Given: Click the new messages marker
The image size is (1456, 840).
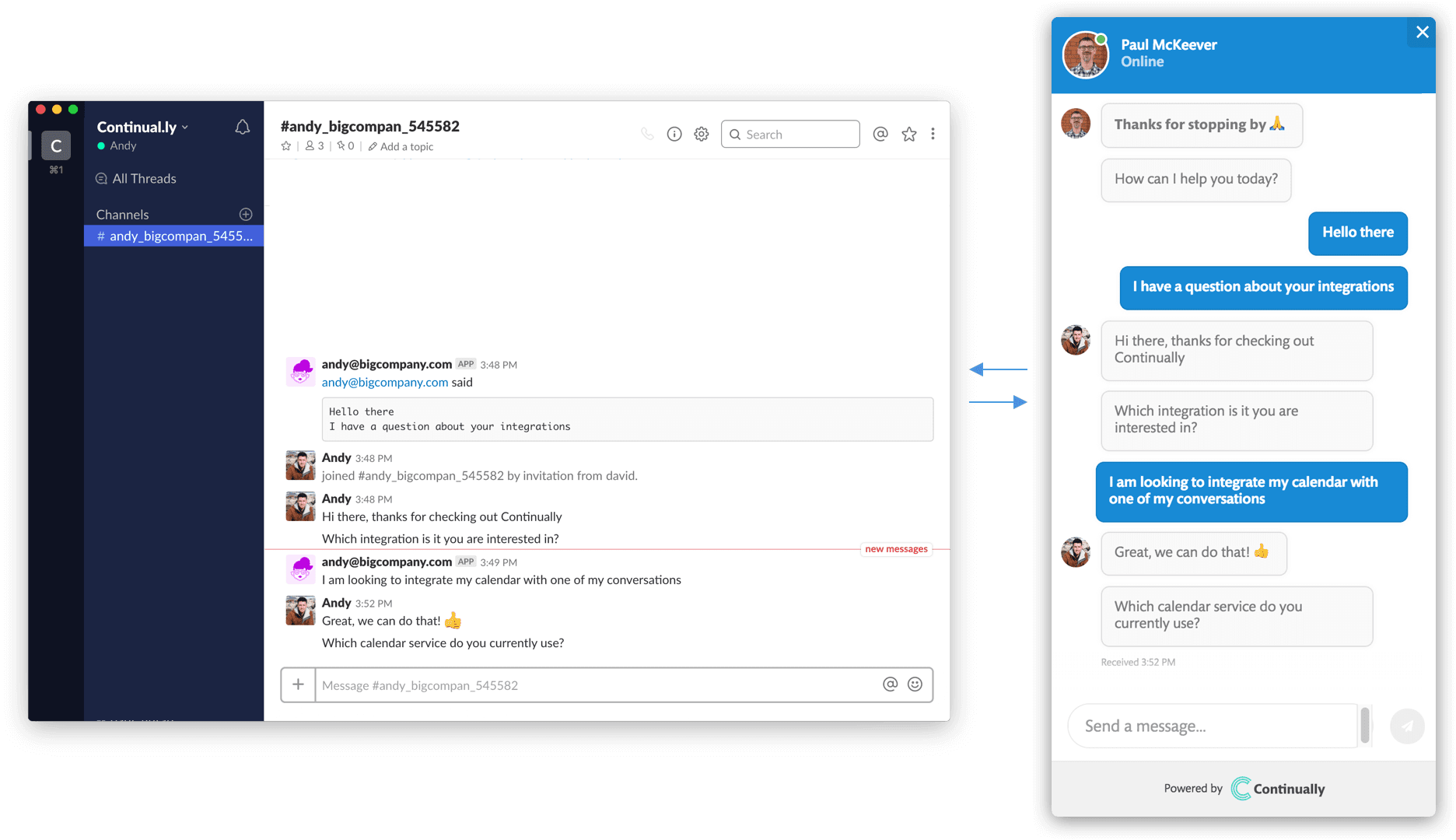Looking at the screenshot, I should (x=896, y=549).
